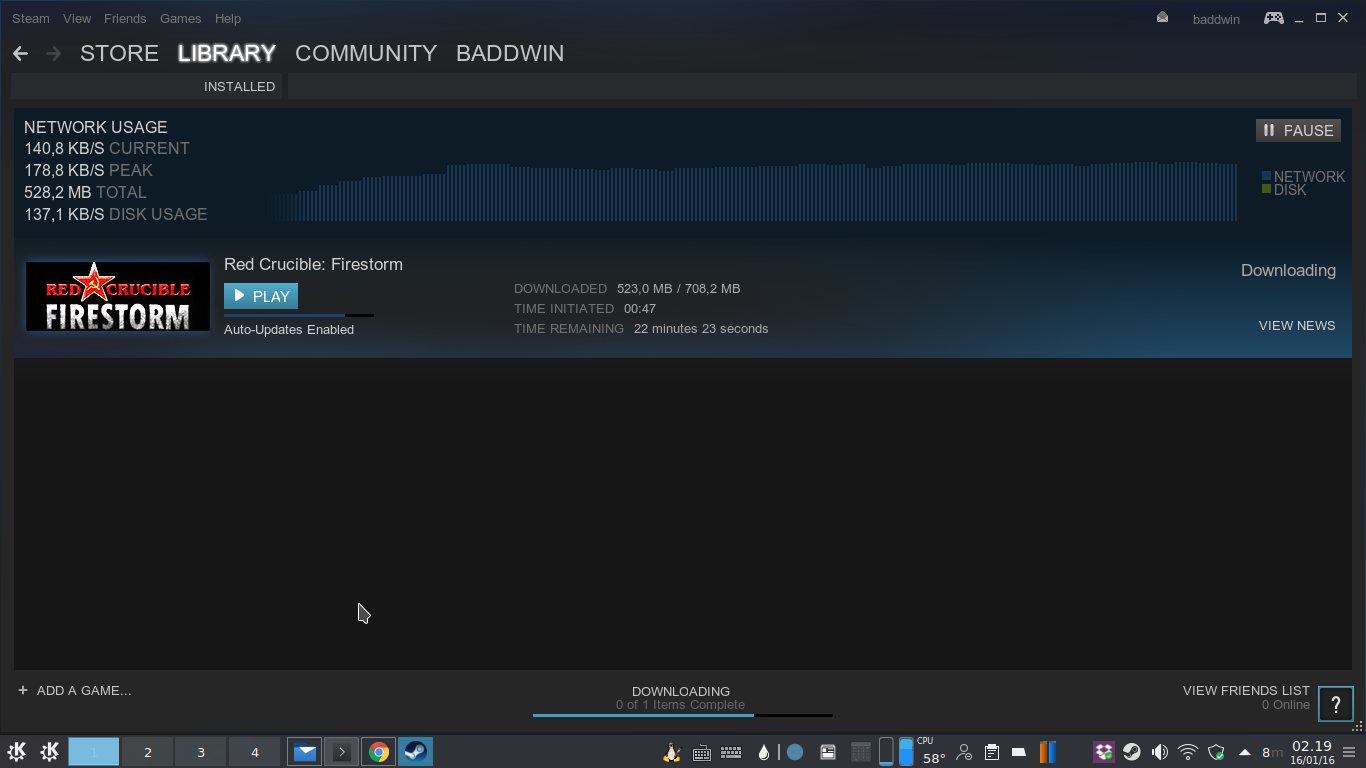Viewport: 1366px width, 768px height.
Task: Open VIEW FRIENDS LIST
Action: tap(1246, 690)
